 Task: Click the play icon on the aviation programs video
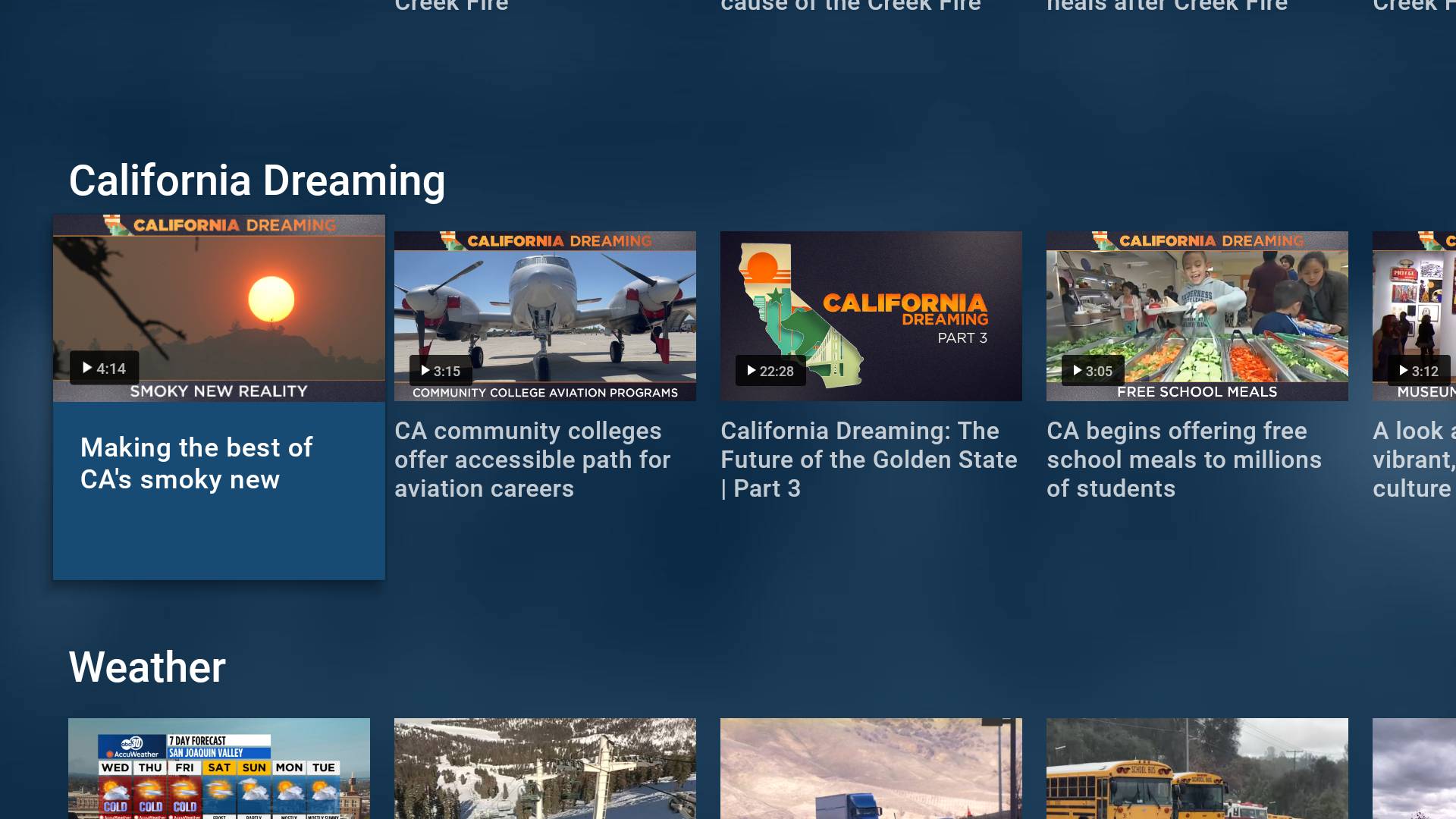(426, 371)
